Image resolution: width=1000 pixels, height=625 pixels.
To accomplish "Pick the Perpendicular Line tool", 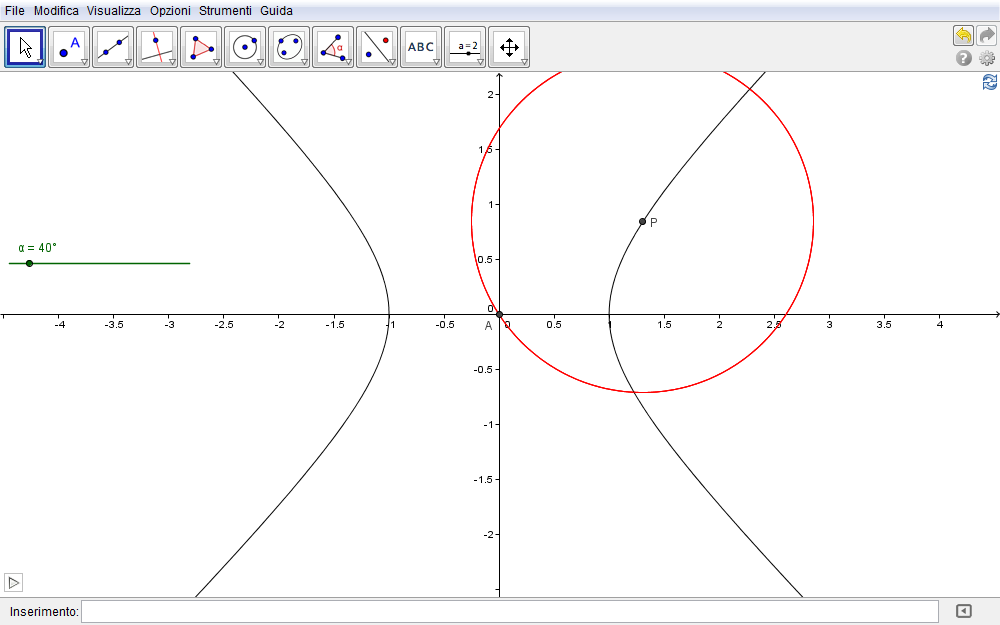I will tap(157, 47).
